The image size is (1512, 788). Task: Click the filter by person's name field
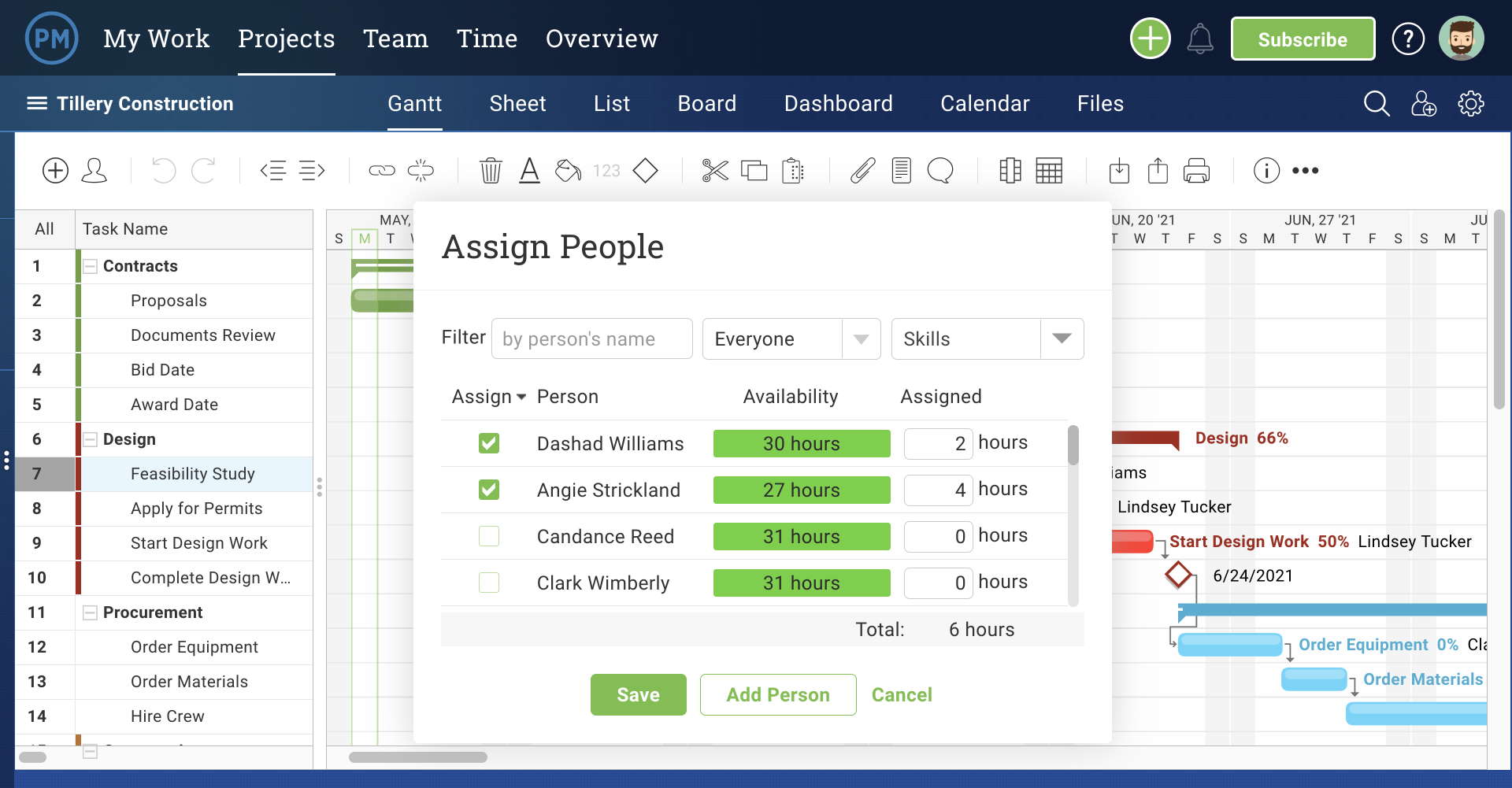(x=591, y=339)
